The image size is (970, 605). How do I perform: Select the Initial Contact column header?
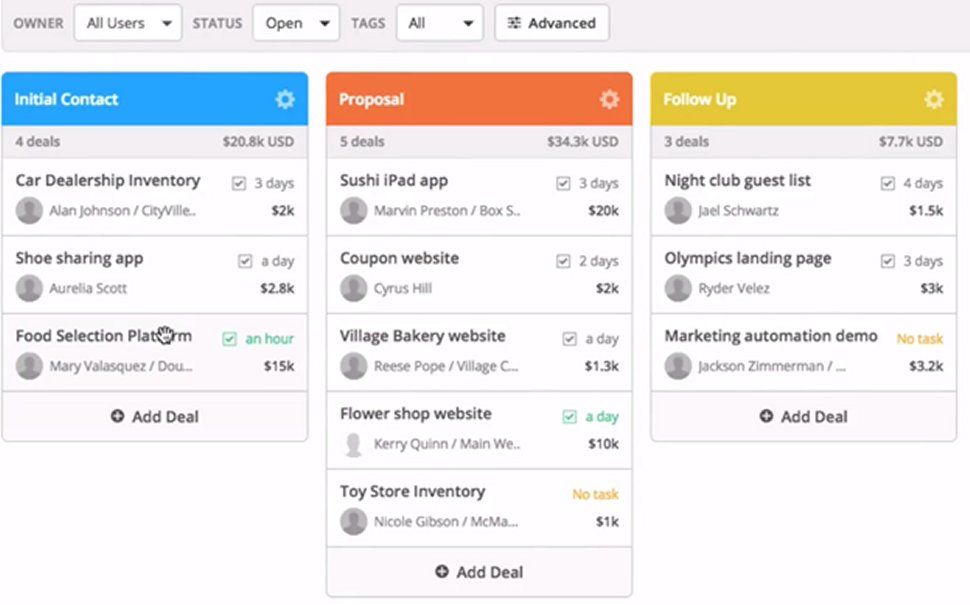click(x=66, y=99)
